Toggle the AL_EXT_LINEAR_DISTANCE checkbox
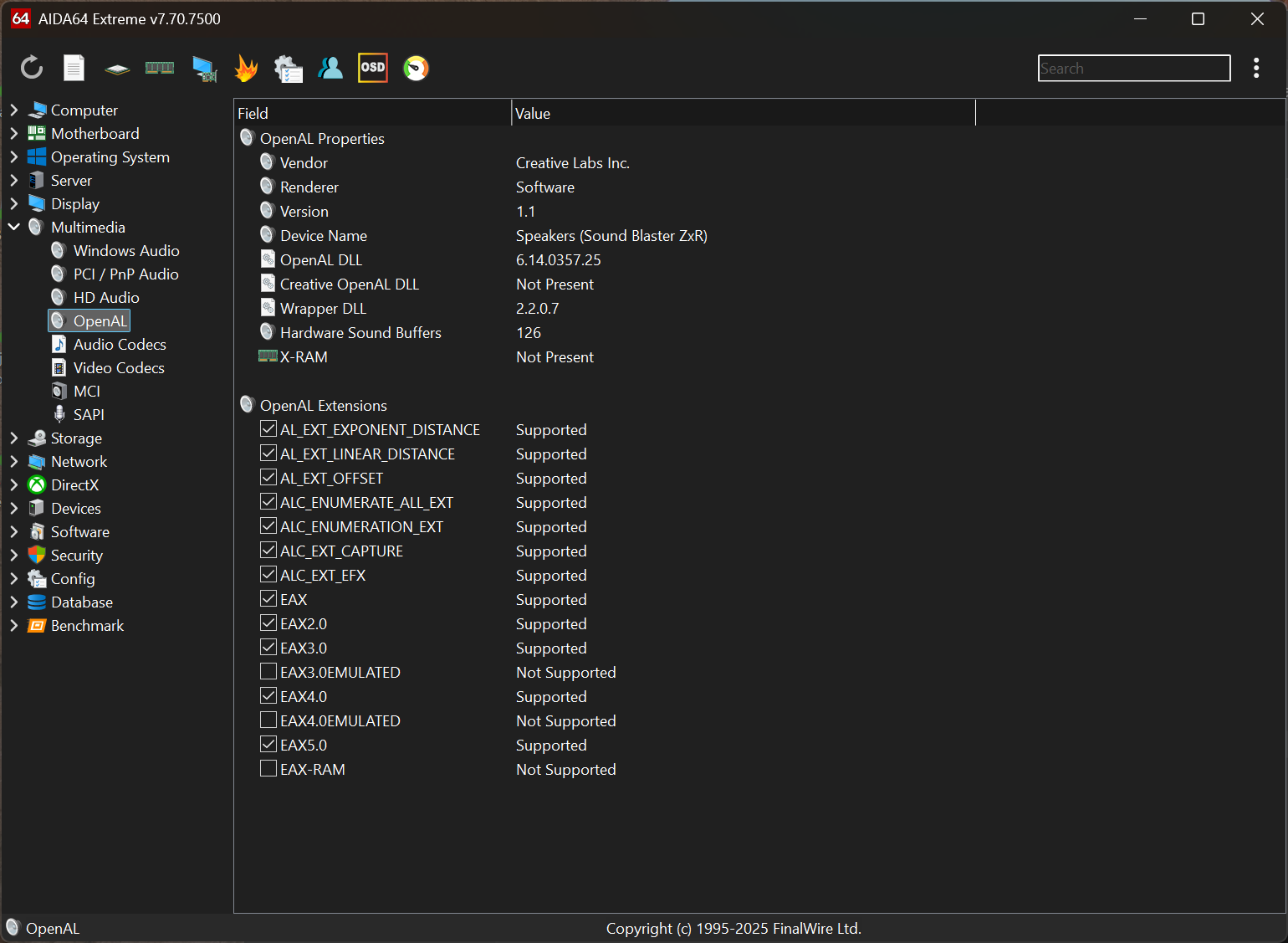The height and width of the screenshot is (943, 1288). [x=268, y=454]
